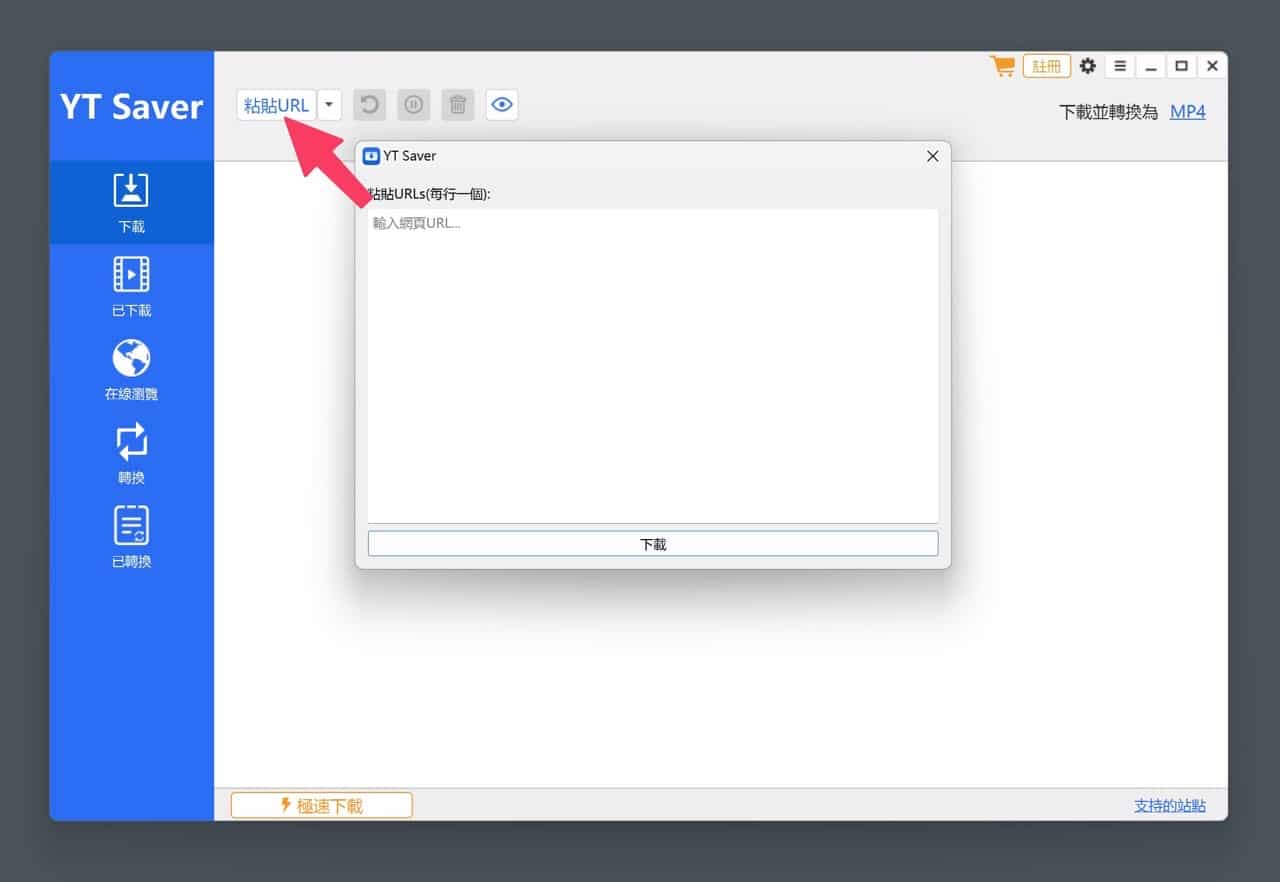Click the 粘貼URLs(每行一個) label in dialog
The height and width of the screenshot is (882, 1280).
430,194
